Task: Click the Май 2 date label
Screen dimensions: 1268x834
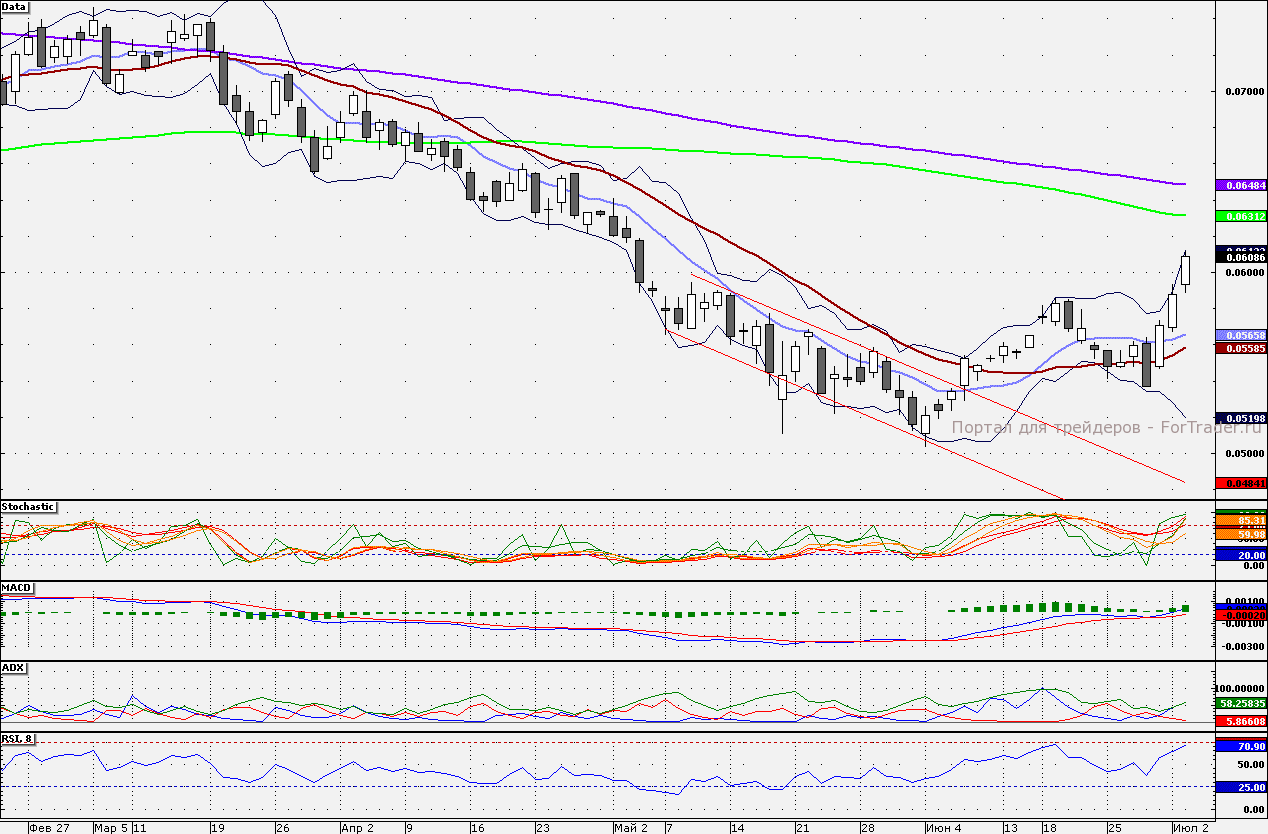Action: [x=632, y=828]
